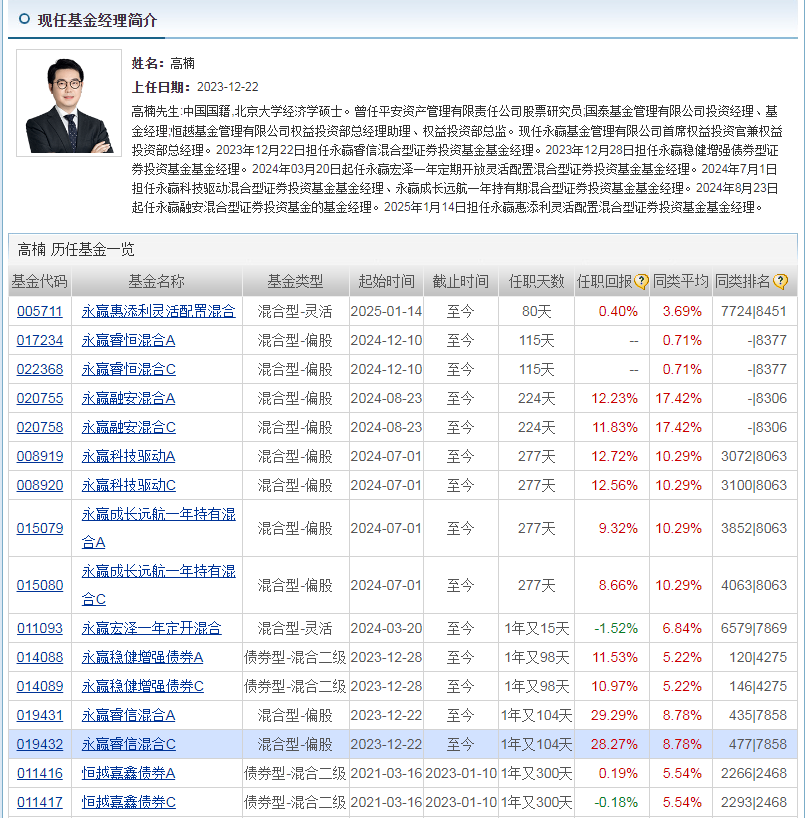The image size is (805, 818).
Task: Open fund code link 015079
Action: tap(40, 528)
